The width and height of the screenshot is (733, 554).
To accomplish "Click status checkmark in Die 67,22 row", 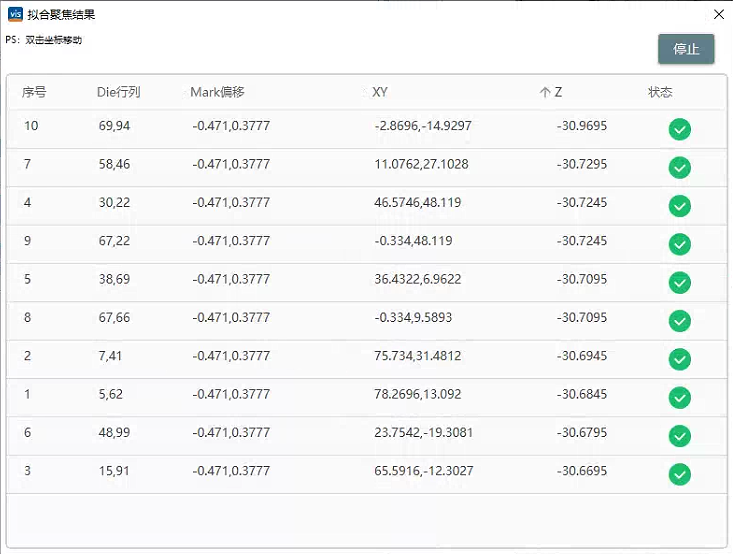I will coord(679,244).
